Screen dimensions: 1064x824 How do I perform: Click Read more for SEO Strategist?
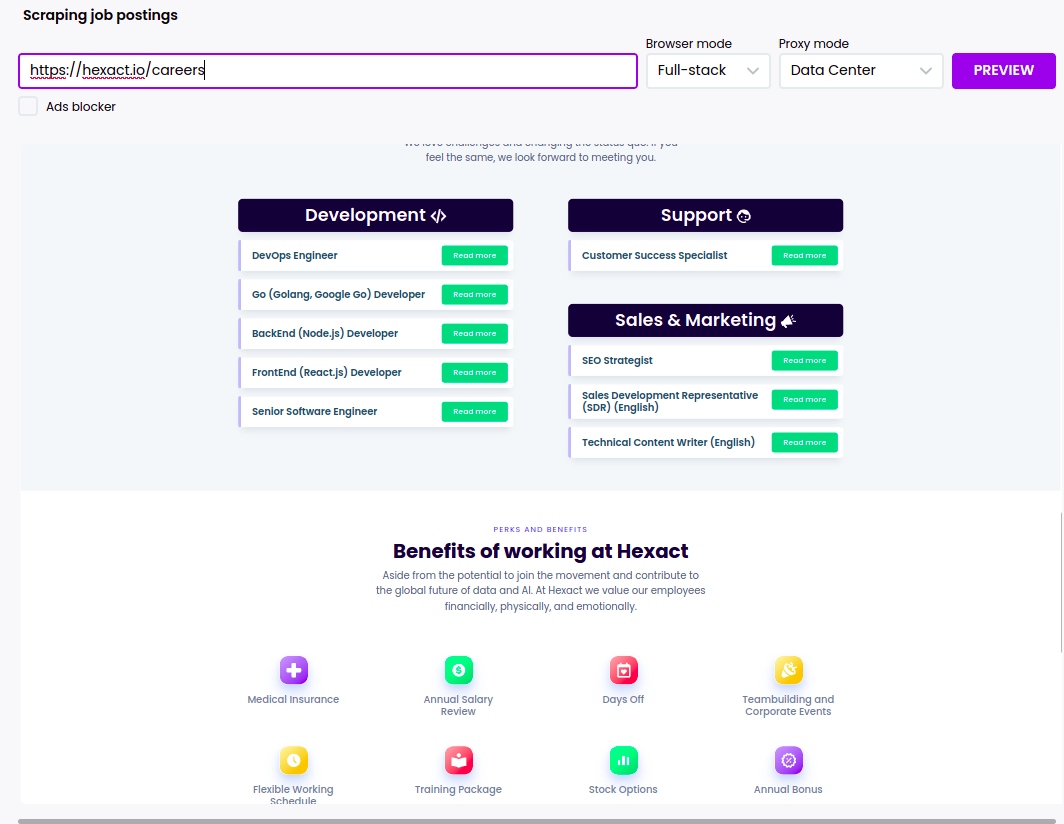(804, 360)
